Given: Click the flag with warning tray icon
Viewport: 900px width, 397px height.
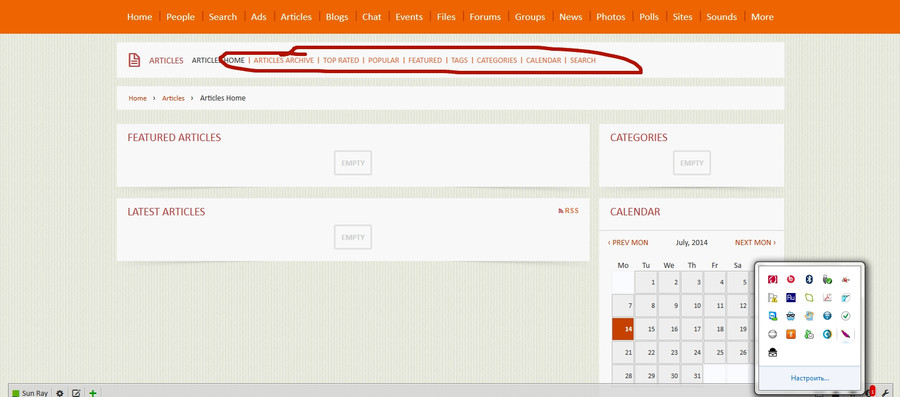Looking at the screenshot, I should coord(773,297).
